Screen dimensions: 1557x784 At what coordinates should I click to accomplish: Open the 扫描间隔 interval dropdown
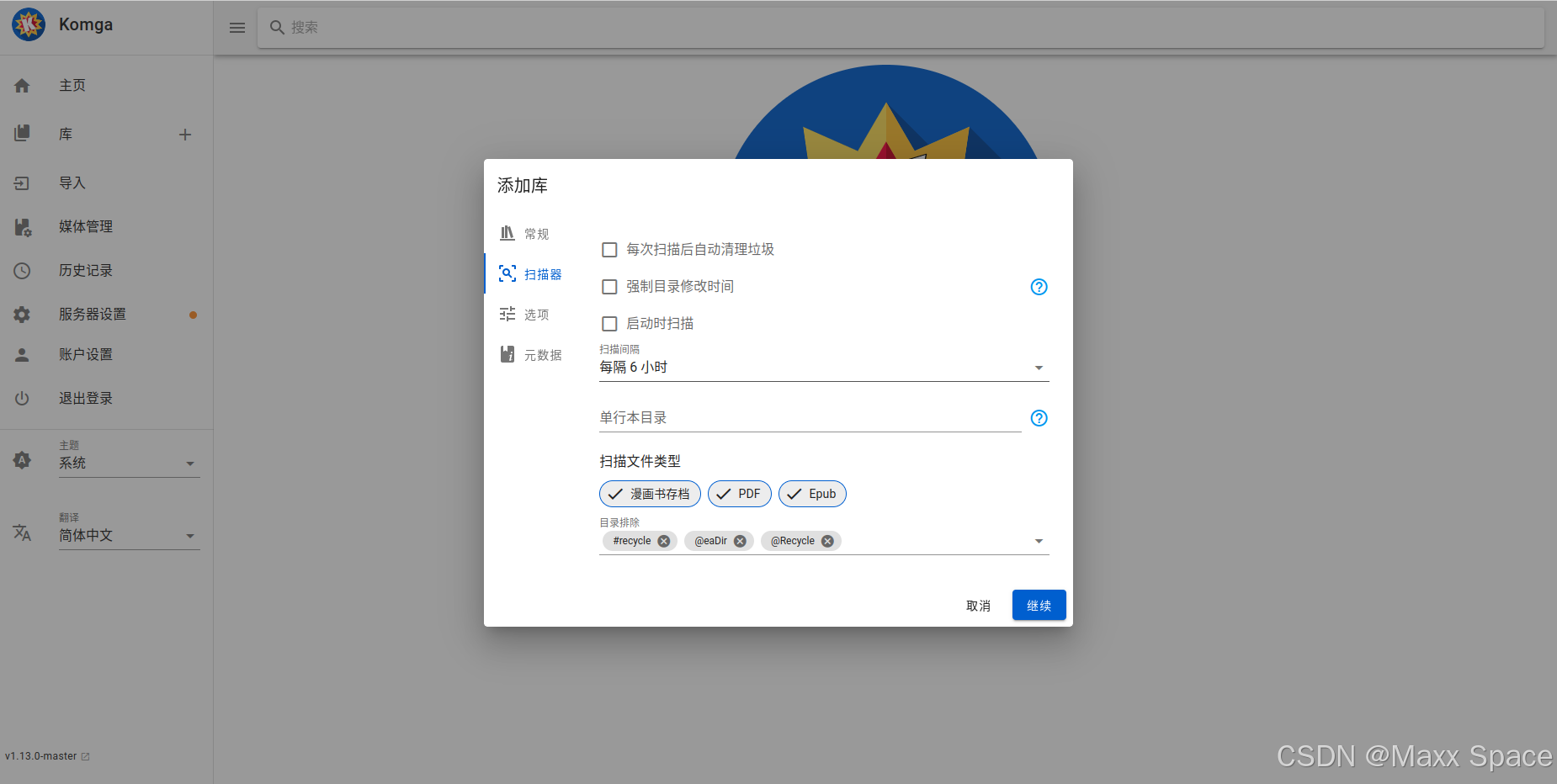pos(824,368)
